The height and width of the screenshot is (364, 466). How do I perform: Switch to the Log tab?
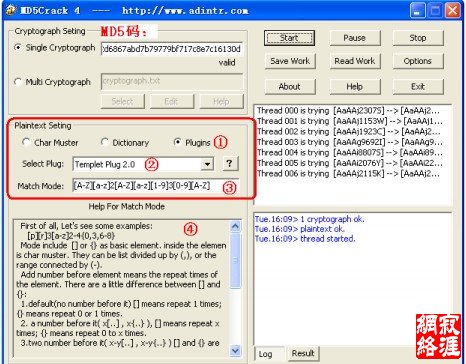point(266,354)
